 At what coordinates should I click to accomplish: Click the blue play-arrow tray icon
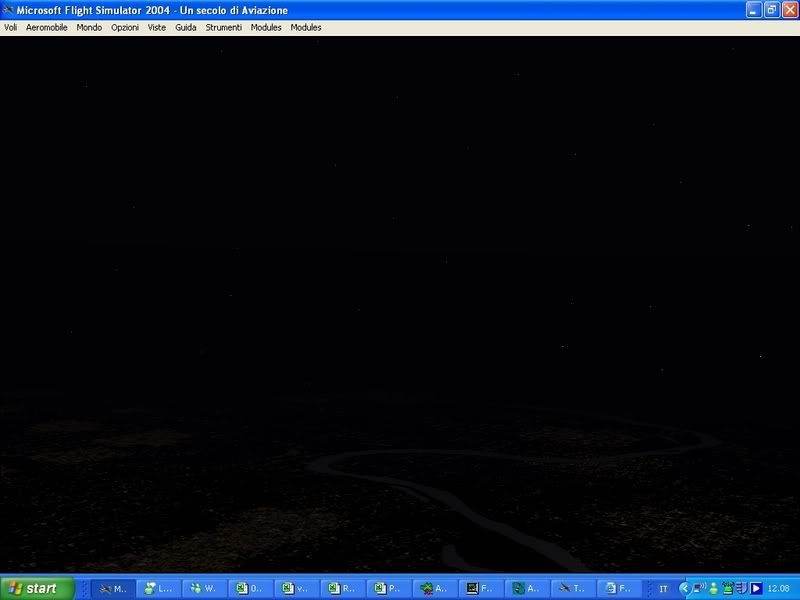point(756,589)
